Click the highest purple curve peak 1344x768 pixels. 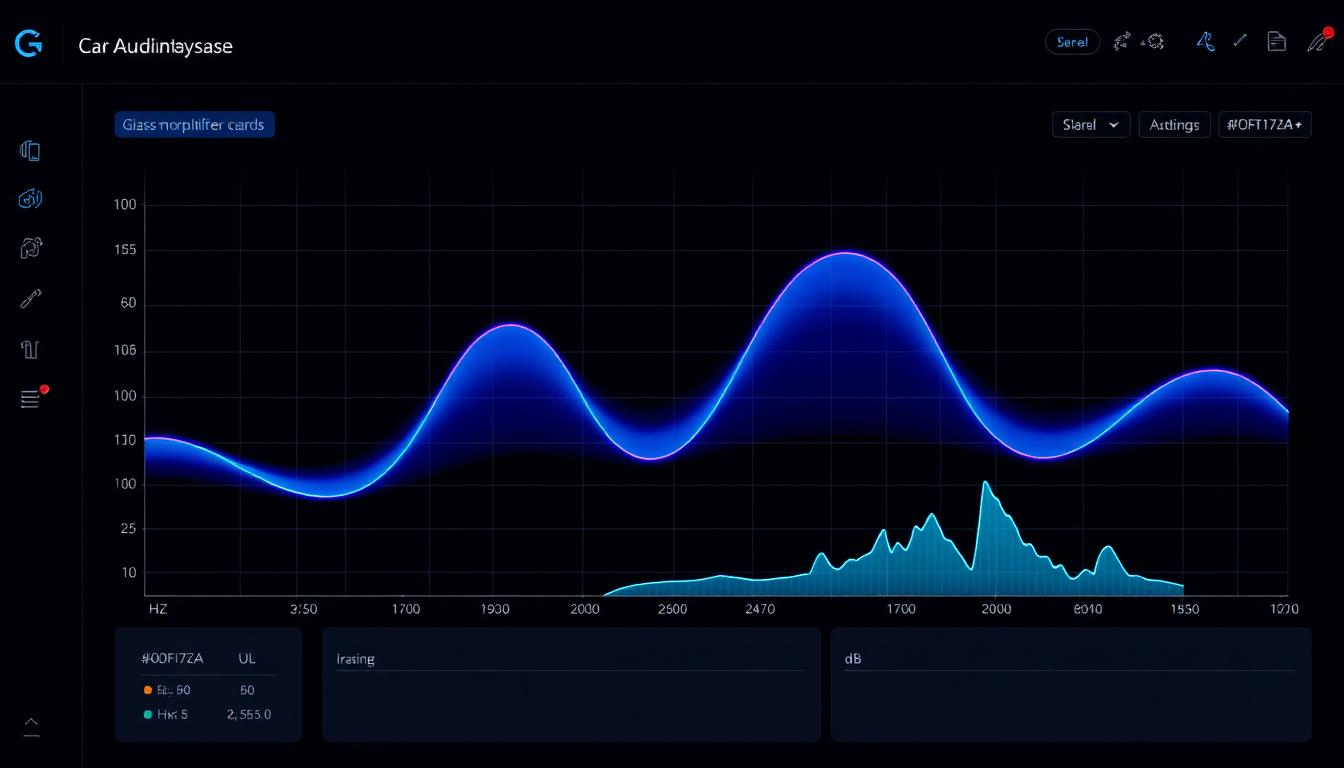(846, 254)
